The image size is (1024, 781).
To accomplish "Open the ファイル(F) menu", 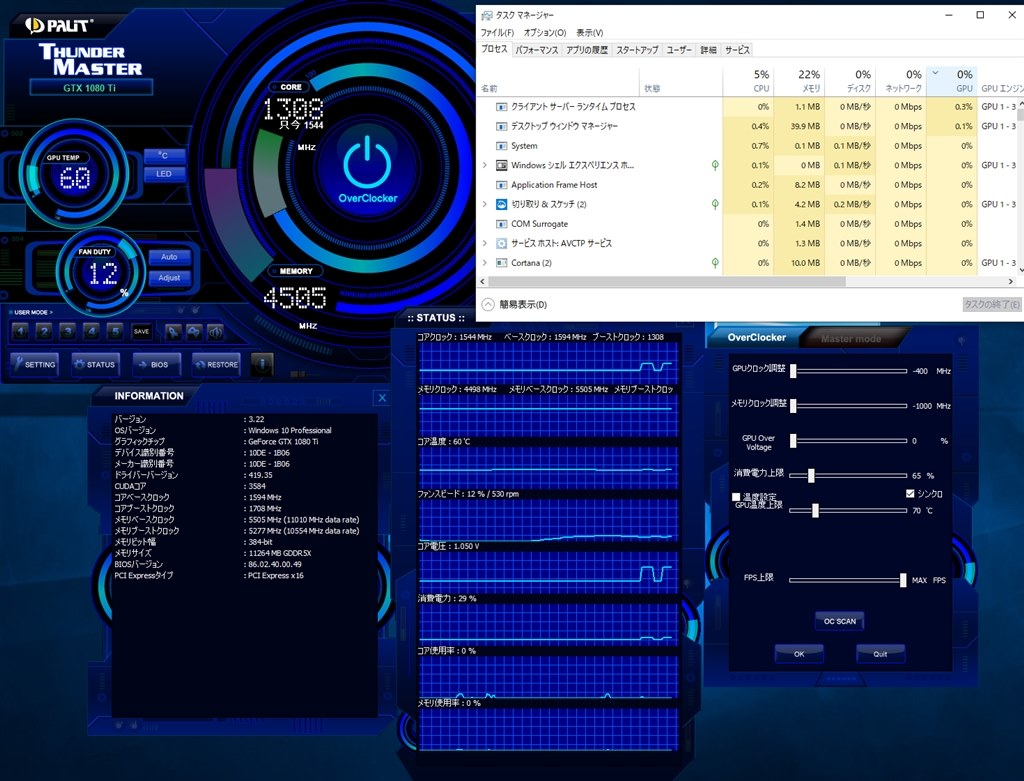I will click(x=497, y=33).
